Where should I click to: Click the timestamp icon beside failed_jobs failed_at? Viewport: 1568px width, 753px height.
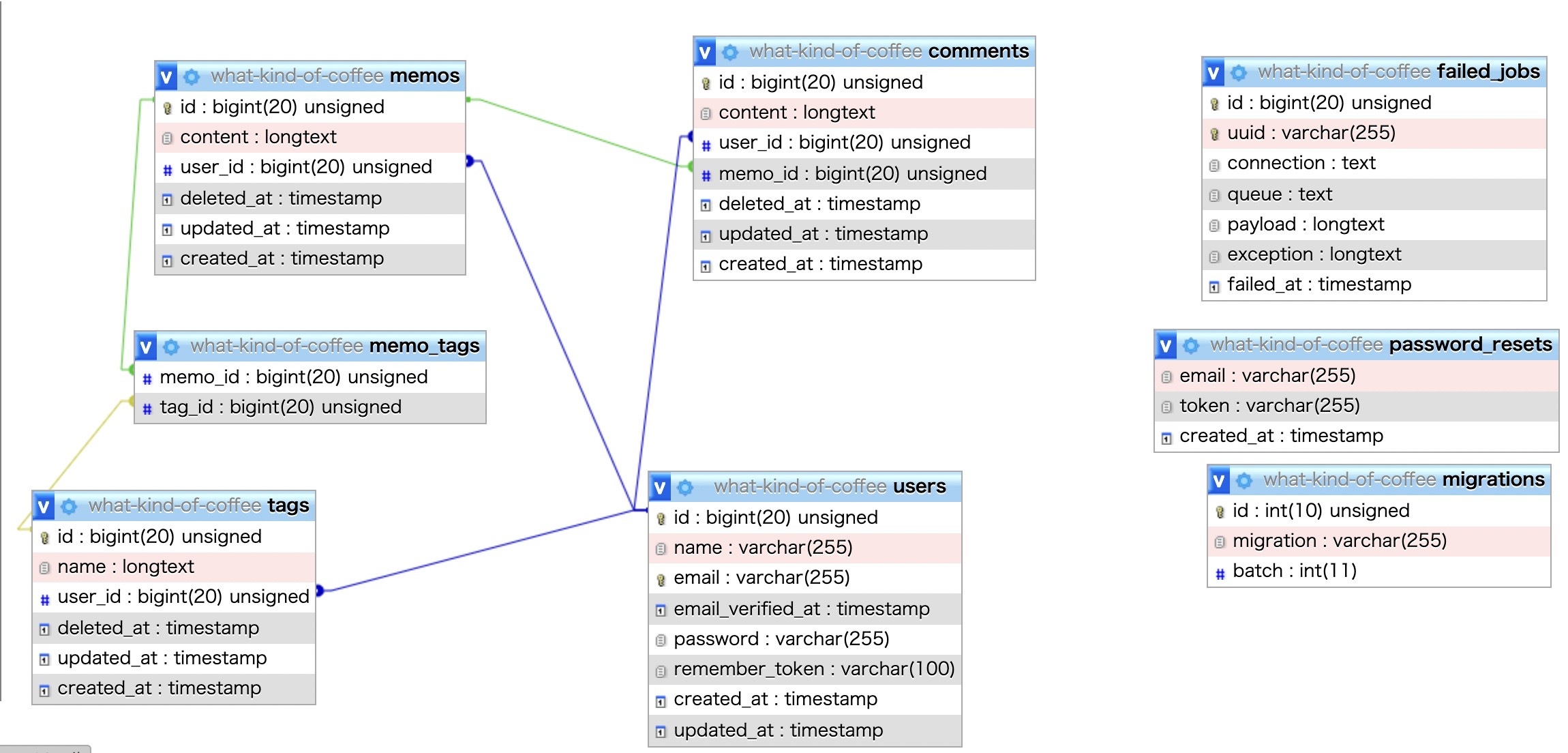coord(1214,286)
